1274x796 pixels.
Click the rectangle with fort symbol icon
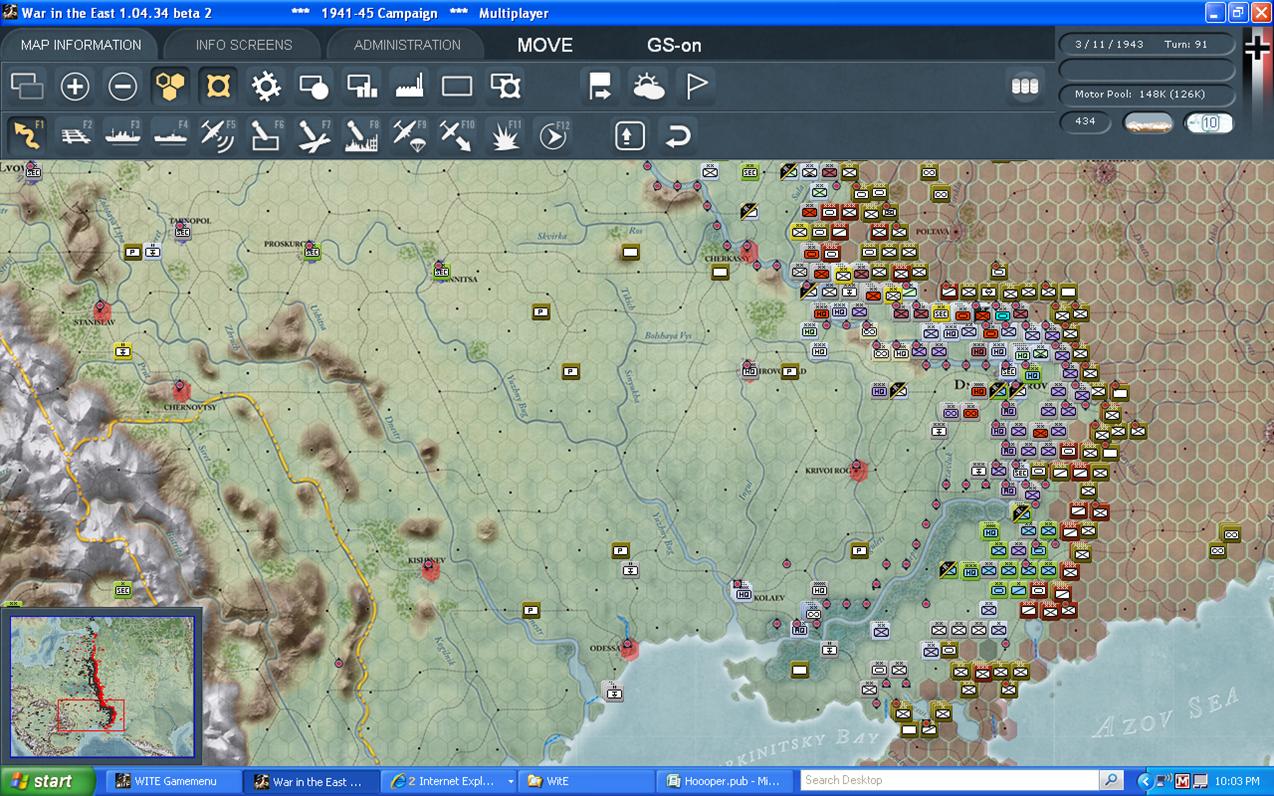pos(505,87)
